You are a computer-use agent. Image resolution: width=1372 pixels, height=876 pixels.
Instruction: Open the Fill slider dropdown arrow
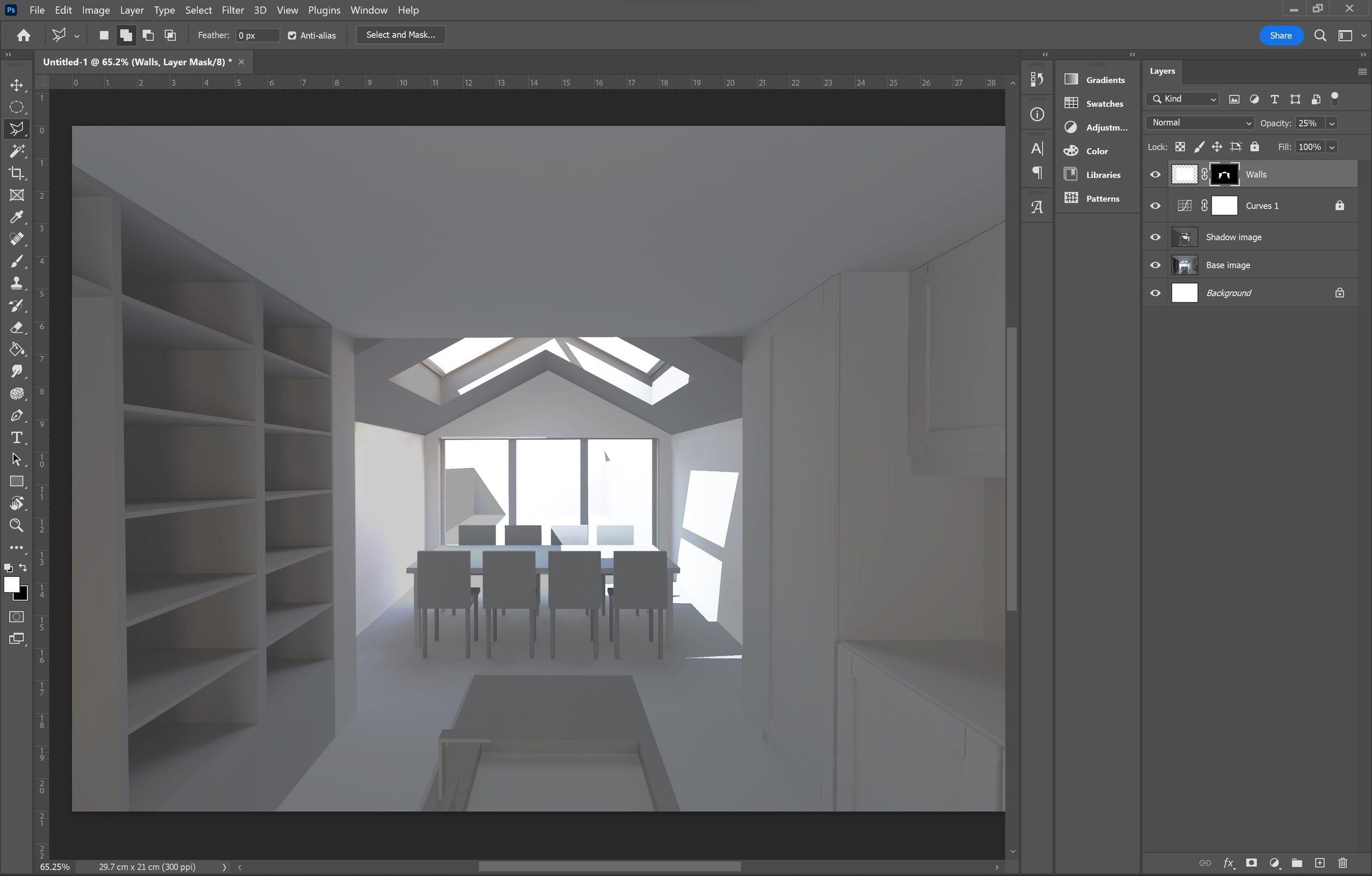(1331, 147)
